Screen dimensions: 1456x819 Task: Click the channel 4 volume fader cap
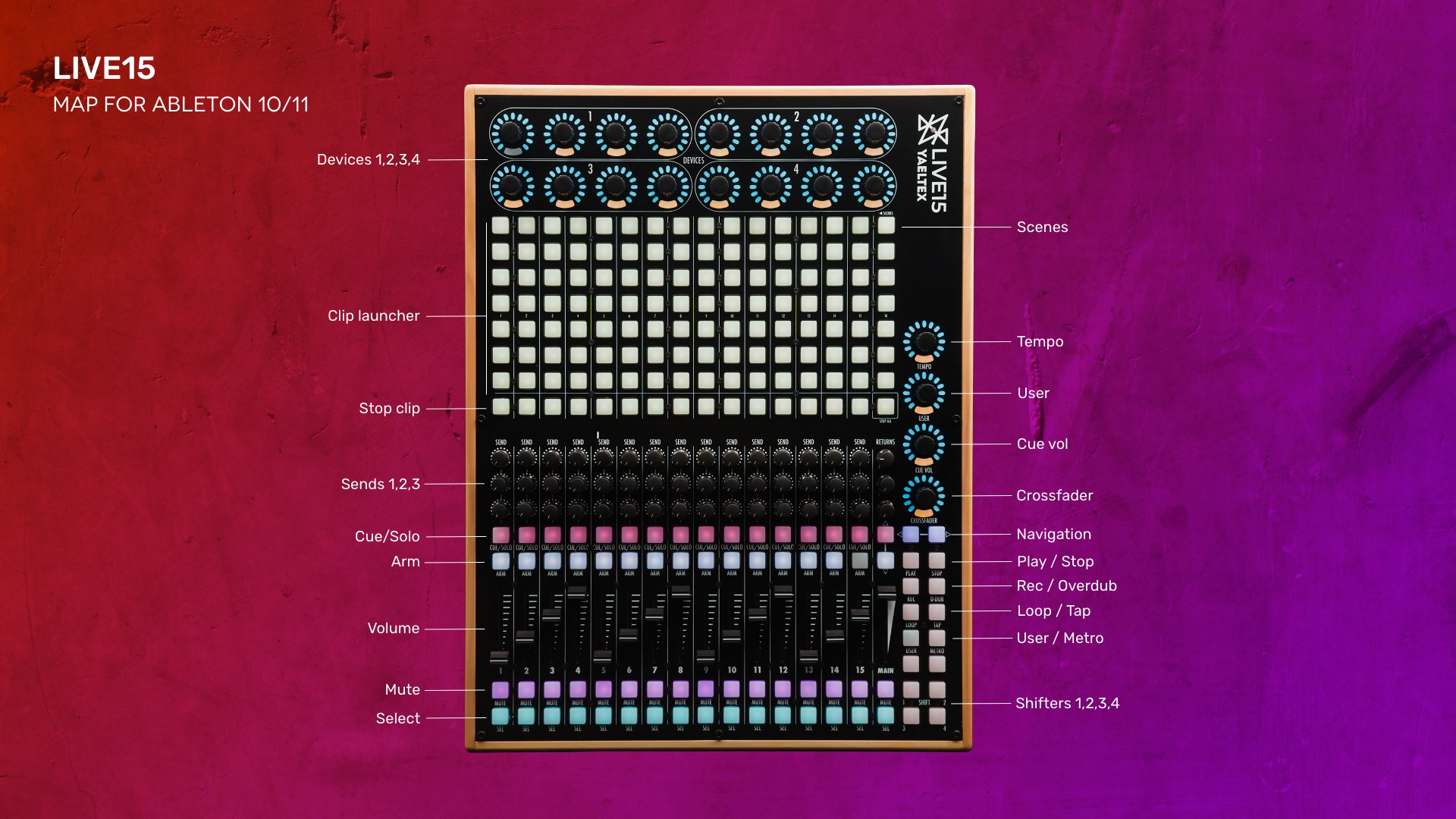click(x=578, y=591)
